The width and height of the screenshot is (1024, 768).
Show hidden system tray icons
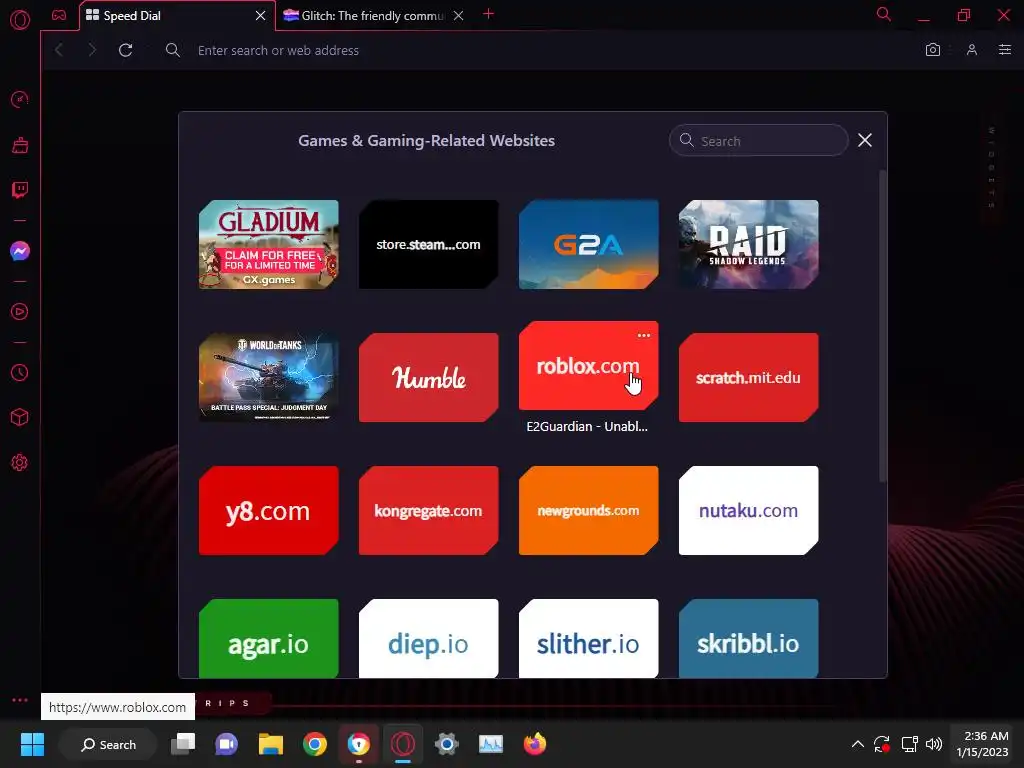coord(857,744)
